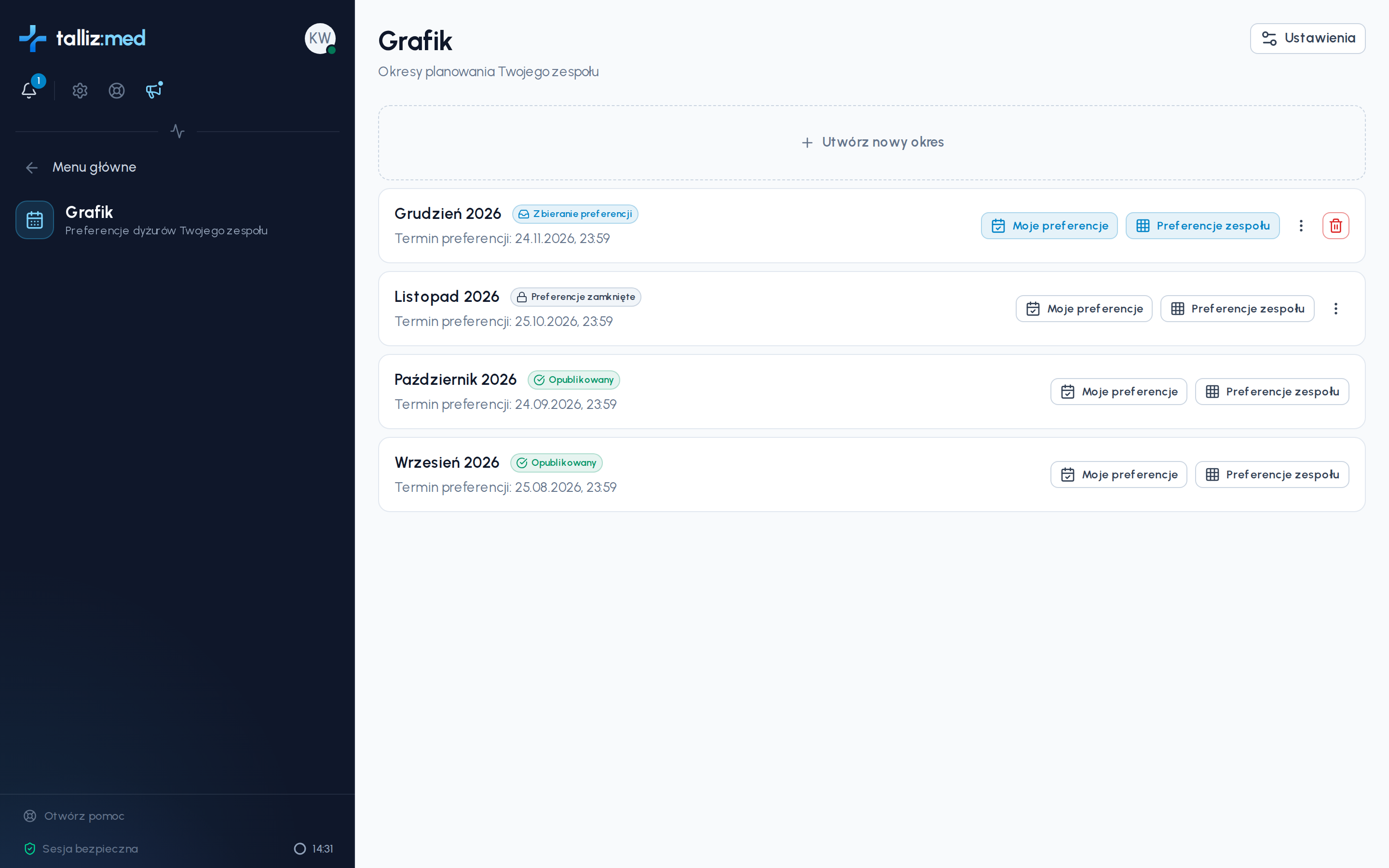Delete the Grudzień 2026 period with trash icon
The image size is (1389, 868).
tap(1335, 226)
